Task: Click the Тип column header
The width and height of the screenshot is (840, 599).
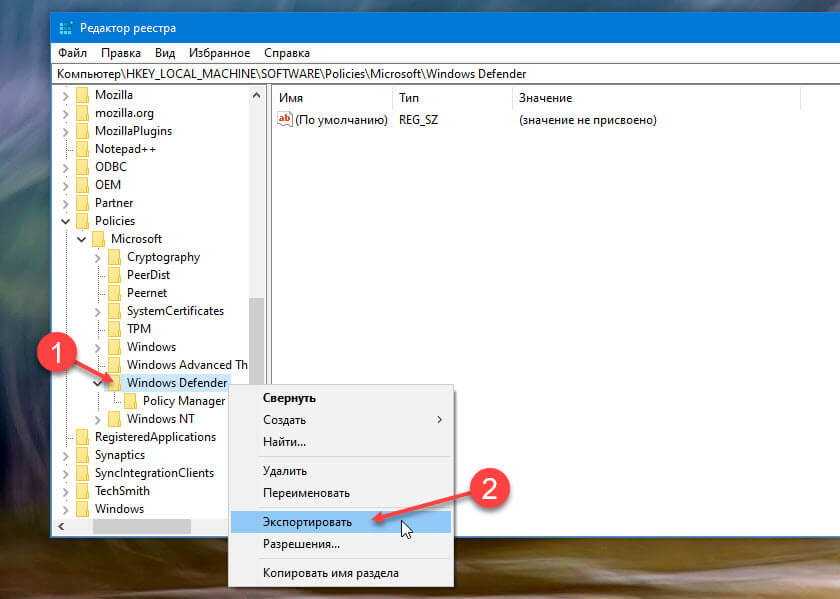Action: pyautogui.click(x=409, y=98)
